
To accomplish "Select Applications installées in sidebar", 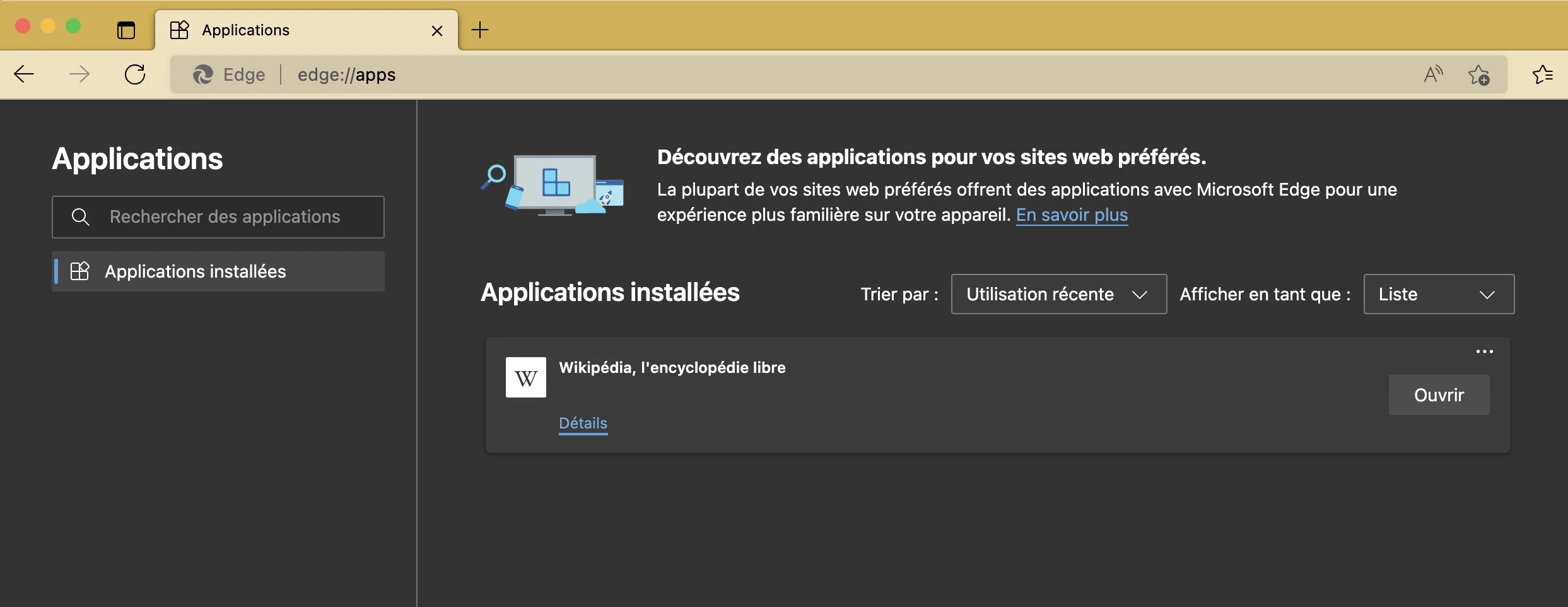I will 218,271.
